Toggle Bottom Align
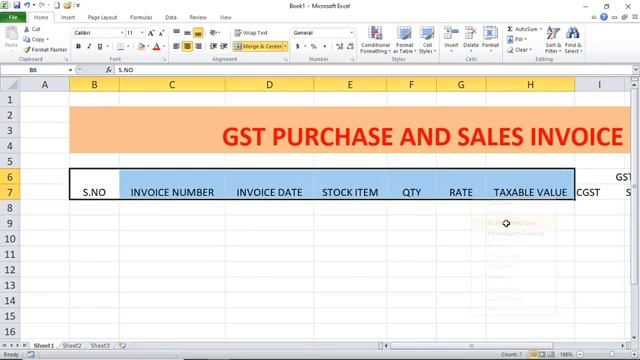Viewport: 640px width, 360px height. point(198,33)
